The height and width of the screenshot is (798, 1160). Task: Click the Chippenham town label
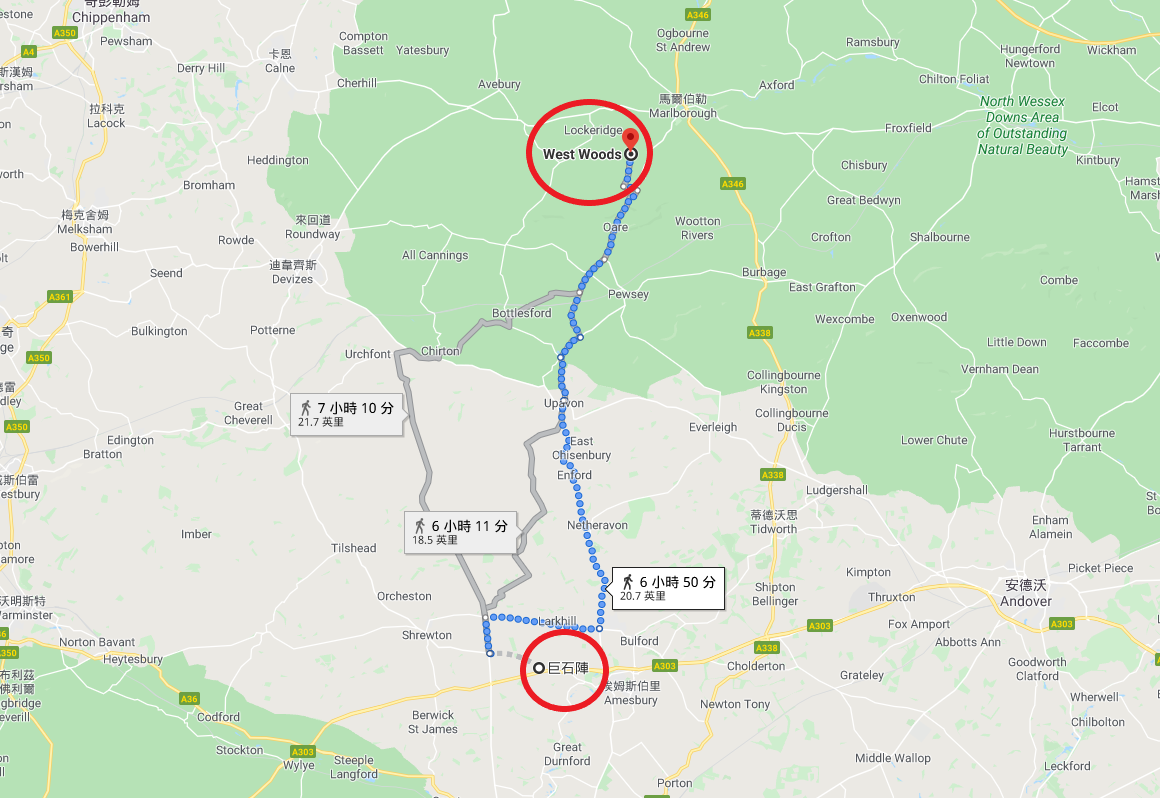tap(111, 17)
